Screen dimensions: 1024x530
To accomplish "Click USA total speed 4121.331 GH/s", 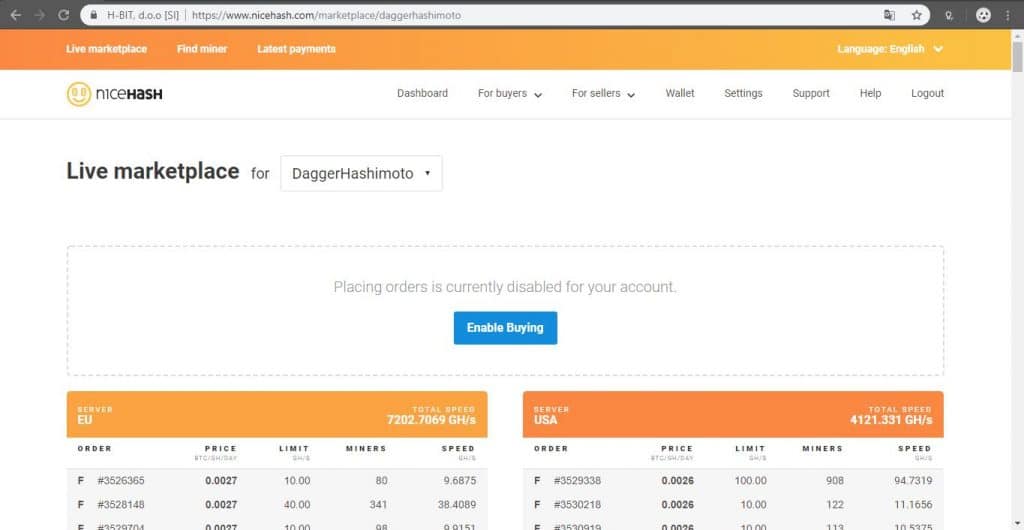I will (891, 420).
